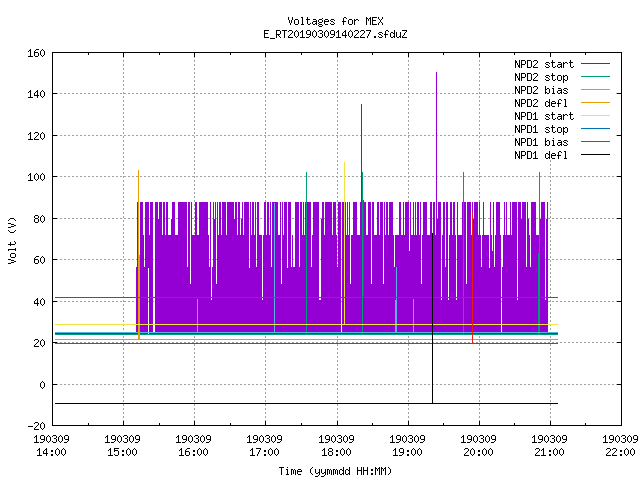Click the 140 y-axis tick label

click(36, 94)
